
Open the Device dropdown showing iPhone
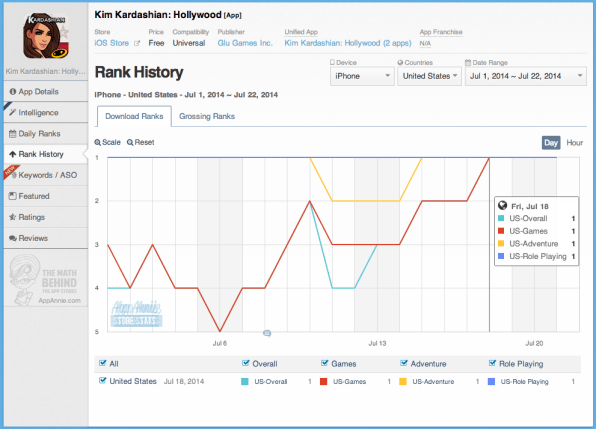coord(362,76)
